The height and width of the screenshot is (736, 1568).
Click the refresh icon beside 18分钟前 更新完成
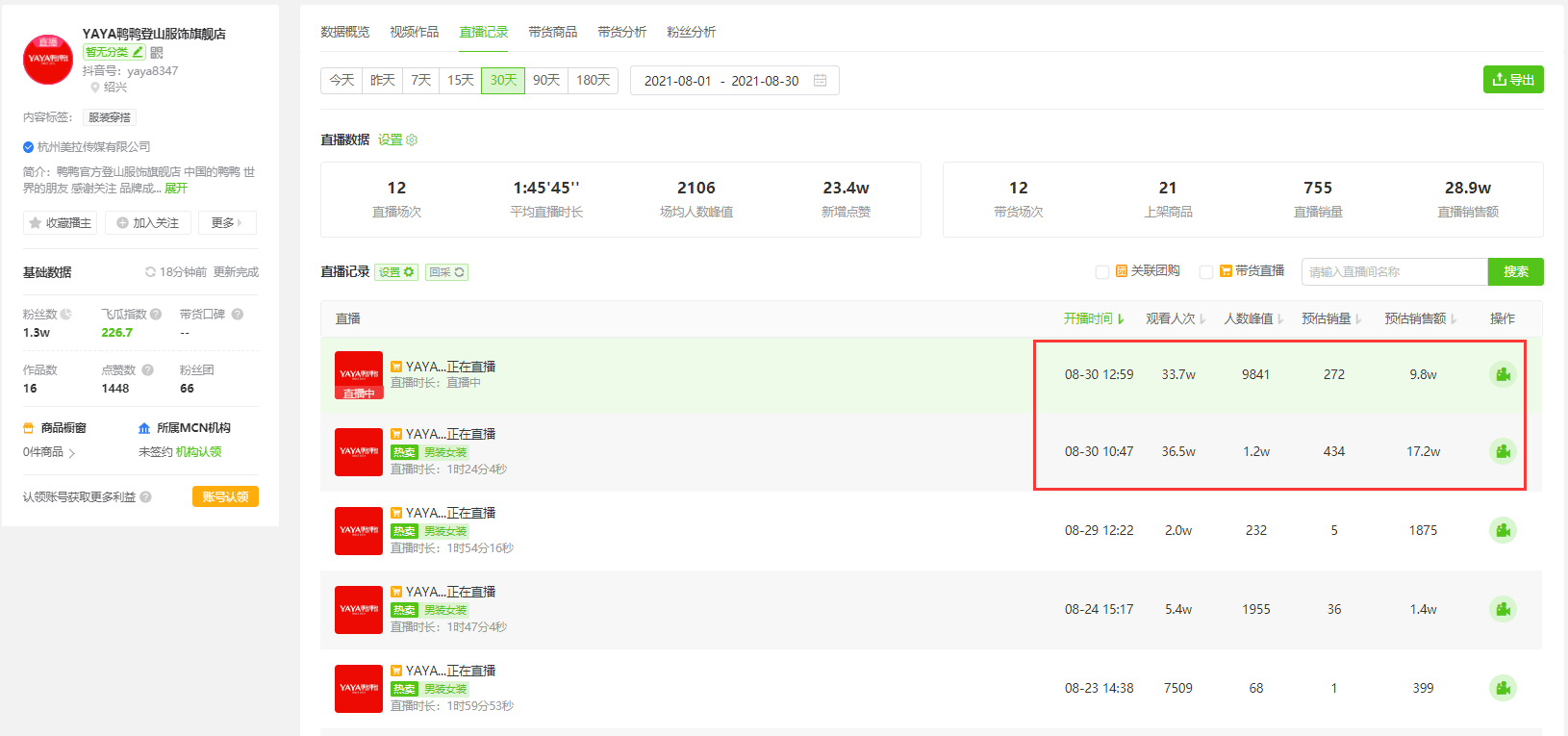(150, 272)
